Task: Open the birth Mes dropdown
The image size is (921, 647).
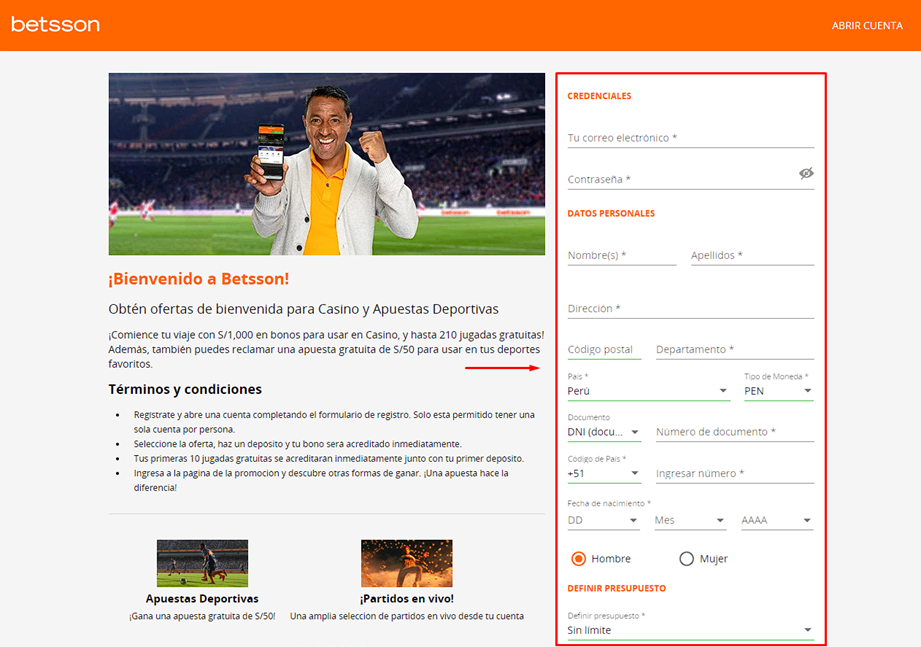Action: [690, 520]
